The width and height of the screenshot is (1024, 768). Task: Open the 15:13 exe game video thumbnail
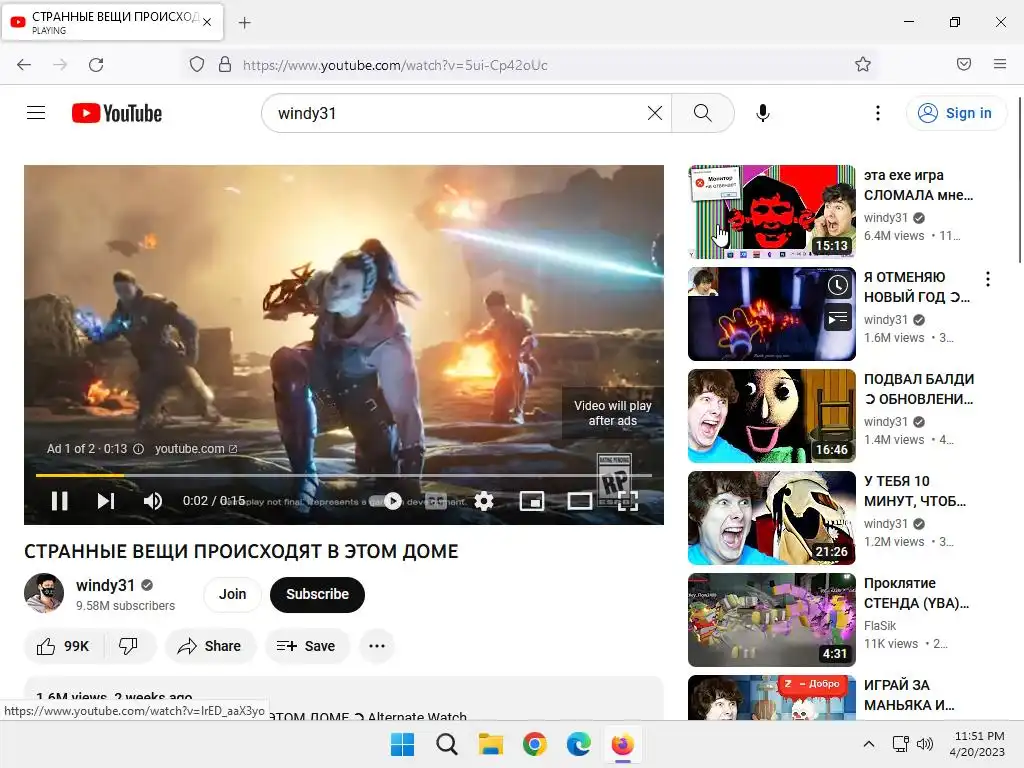(771, 212)
